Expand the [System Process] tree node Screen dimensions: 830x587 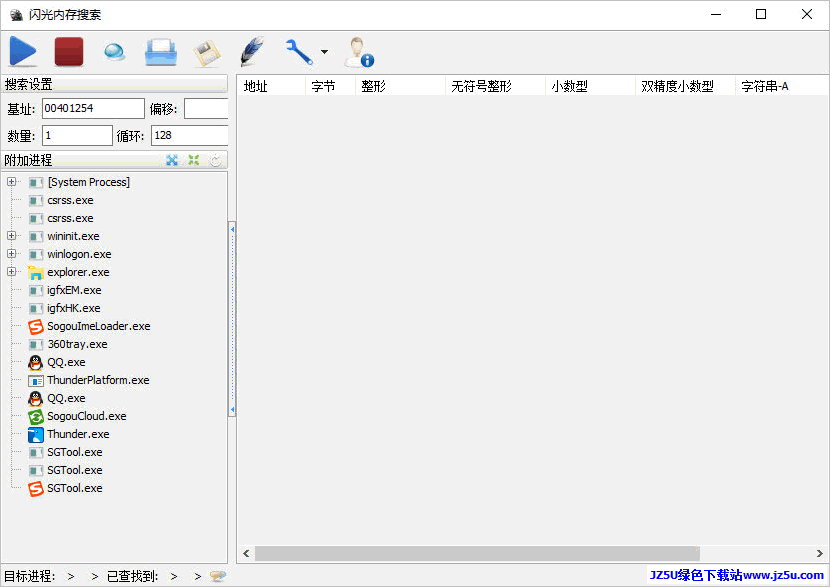(x=11, y=182)
